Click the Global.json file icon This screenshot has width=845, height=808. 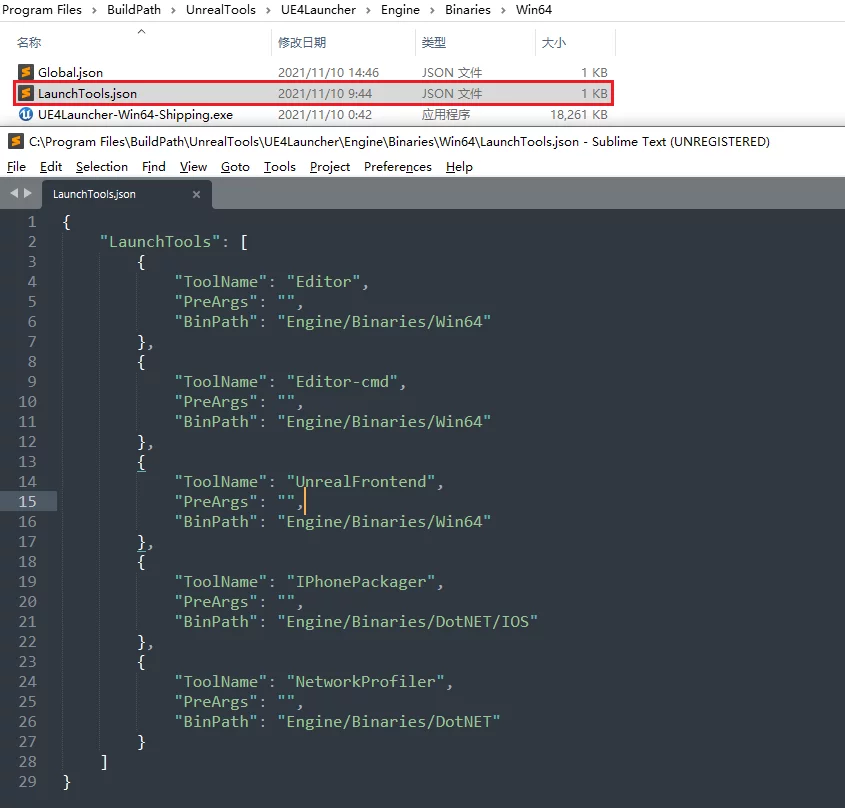(26, 73)
